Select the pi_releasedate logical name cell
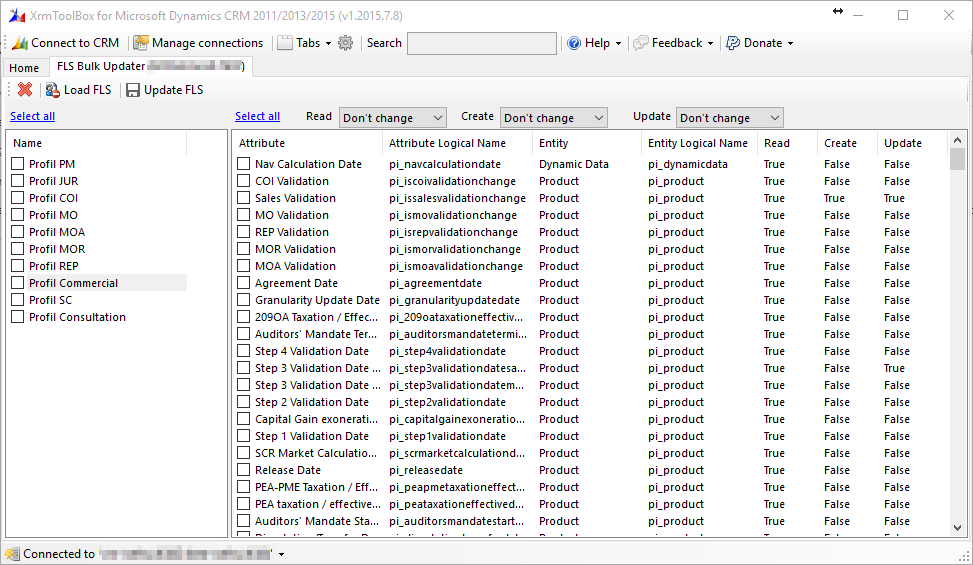The image size is (973, 565). pyautogui.click(x=426, y=470)
